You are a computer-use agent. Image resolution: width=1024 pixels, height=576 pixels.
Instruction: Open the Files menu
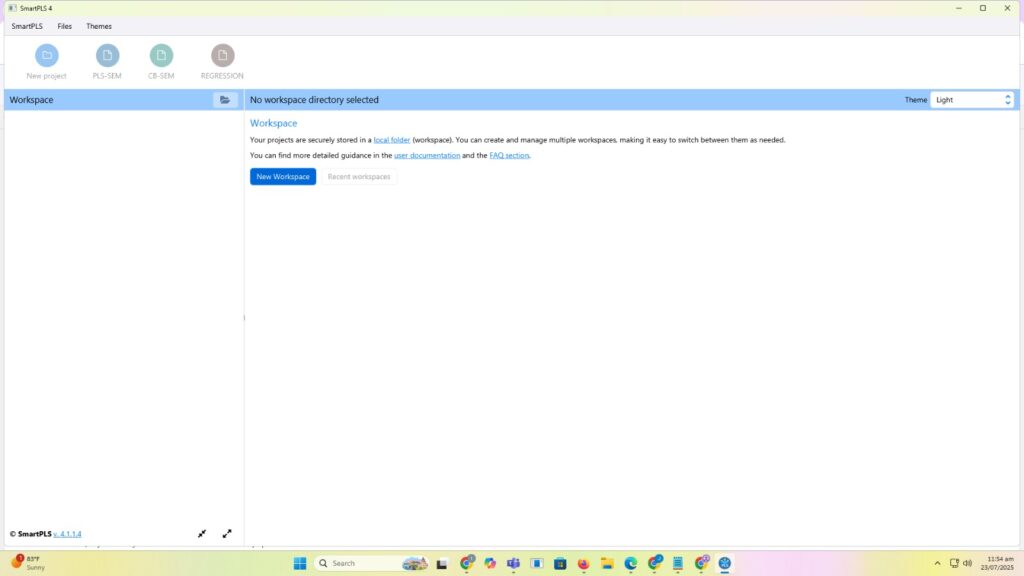click(x=65, y=26)
